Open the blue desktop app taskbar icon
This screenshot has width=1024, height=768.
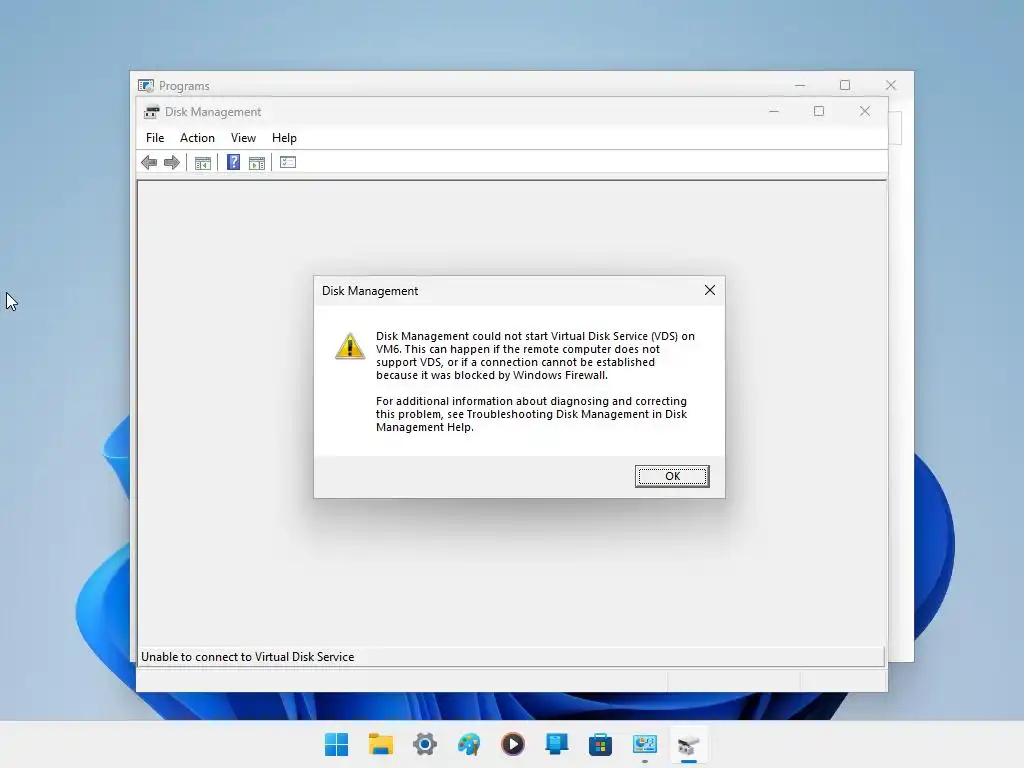(x=556, y=744)
